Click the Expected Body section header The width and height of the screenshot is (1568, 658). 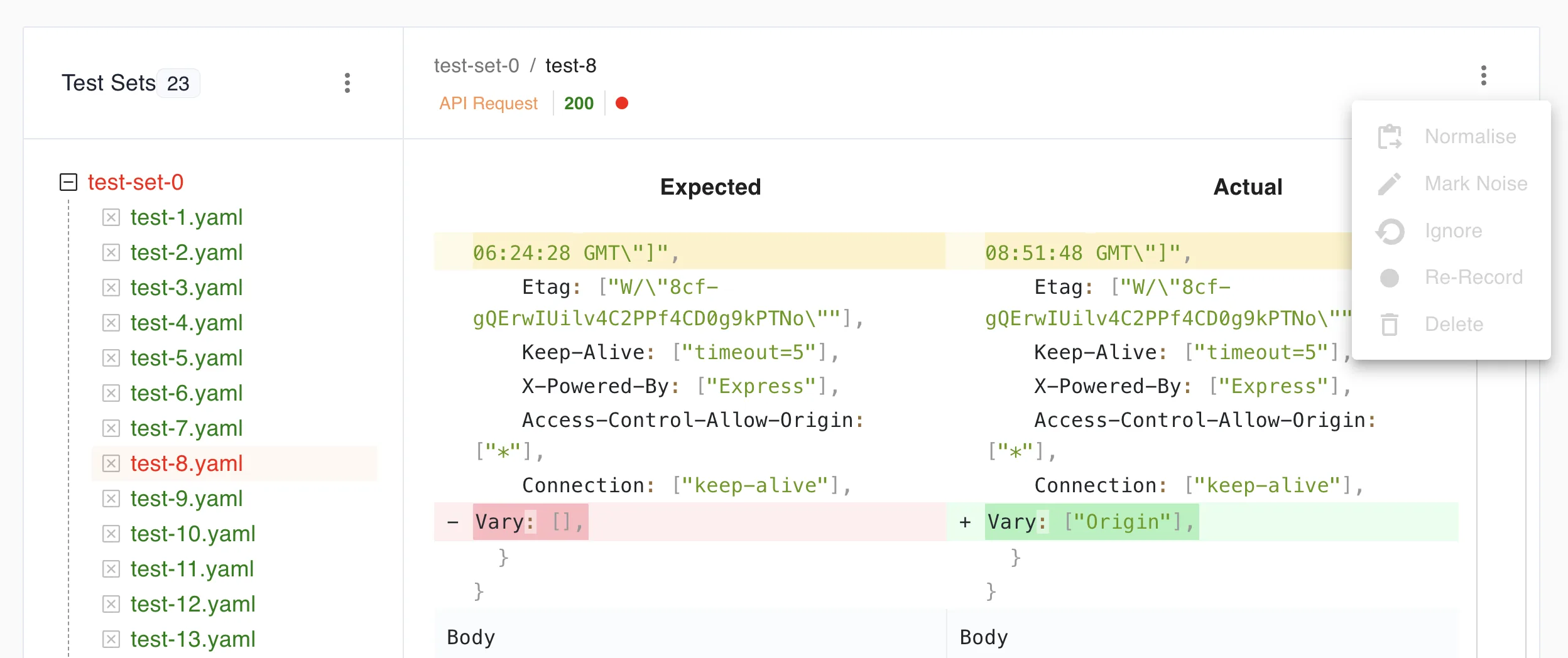(690, 637)
